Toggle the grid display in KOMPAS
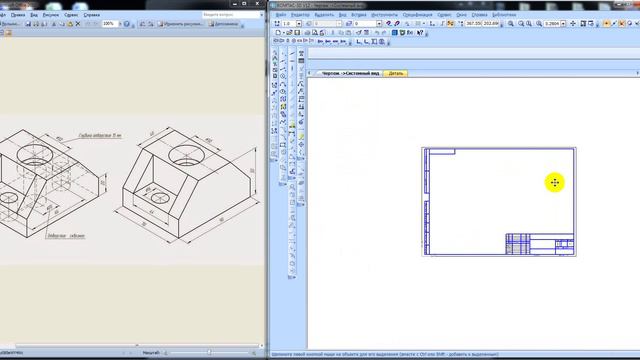Screen dimensions: 640x360 tap(418, 24)
